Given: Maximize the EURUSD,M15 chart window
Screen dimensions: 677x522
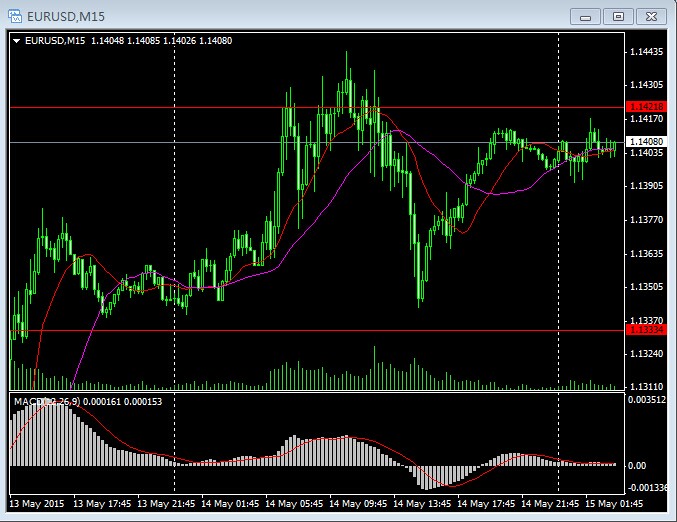Looking at the screenshot, I should click(618, 16).
